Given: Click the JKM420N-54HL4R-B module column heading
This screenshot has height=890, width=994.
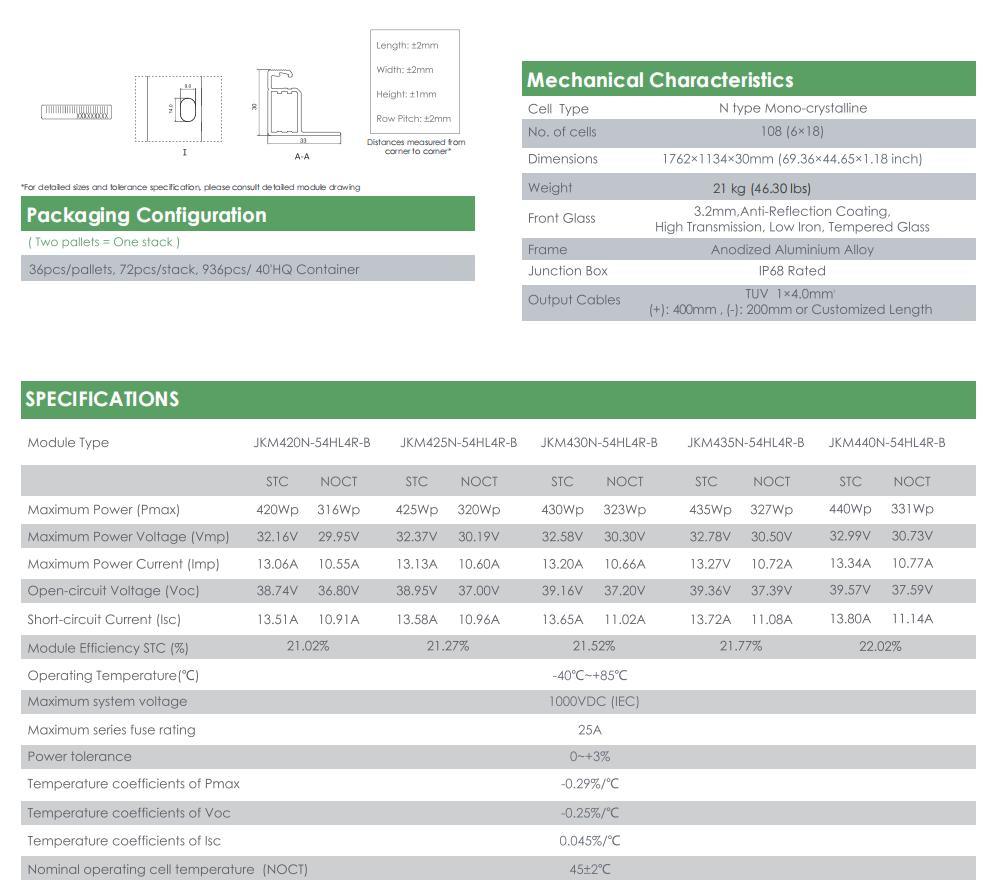Looking at the screenshot, I should coord(311,442).
